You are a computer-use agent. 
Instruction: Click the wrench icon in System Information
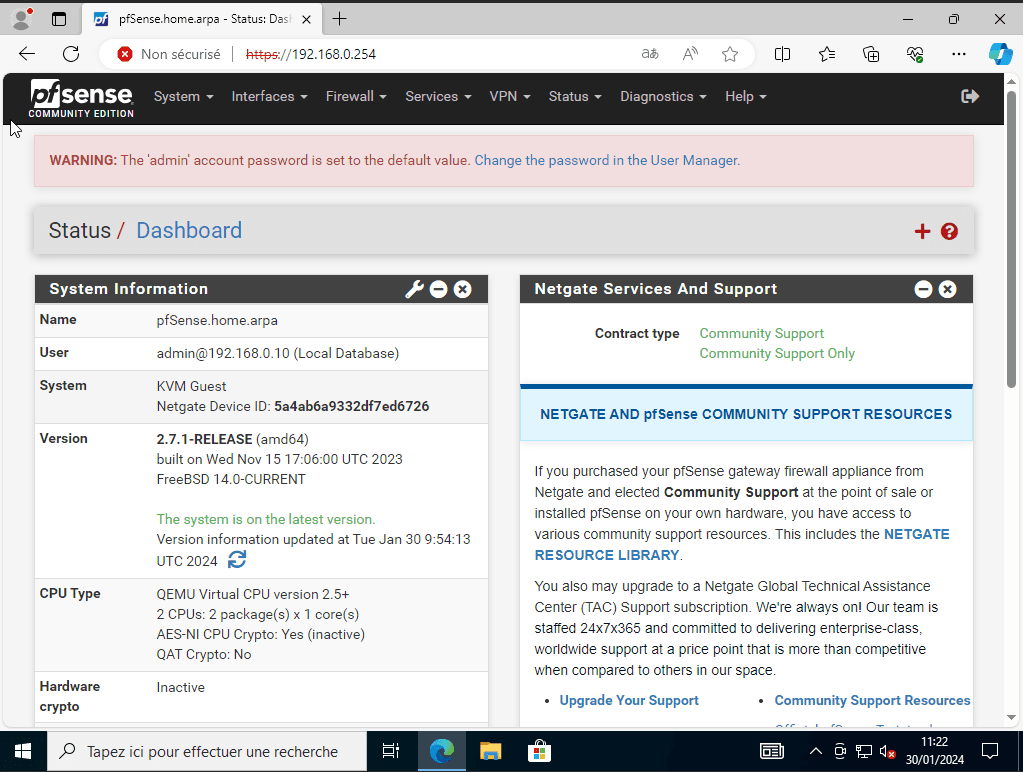pyautogui.click(x=414, y=289)
